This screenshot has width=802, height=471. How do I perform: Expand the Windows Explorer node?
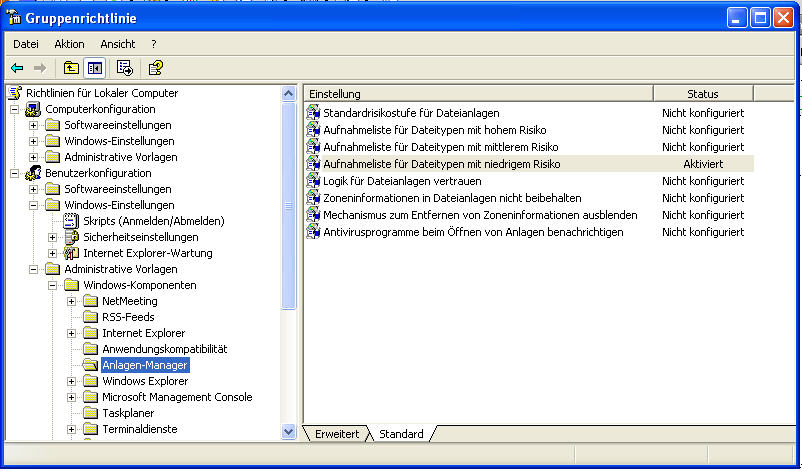pyautogui.click(x=72, y=381)
